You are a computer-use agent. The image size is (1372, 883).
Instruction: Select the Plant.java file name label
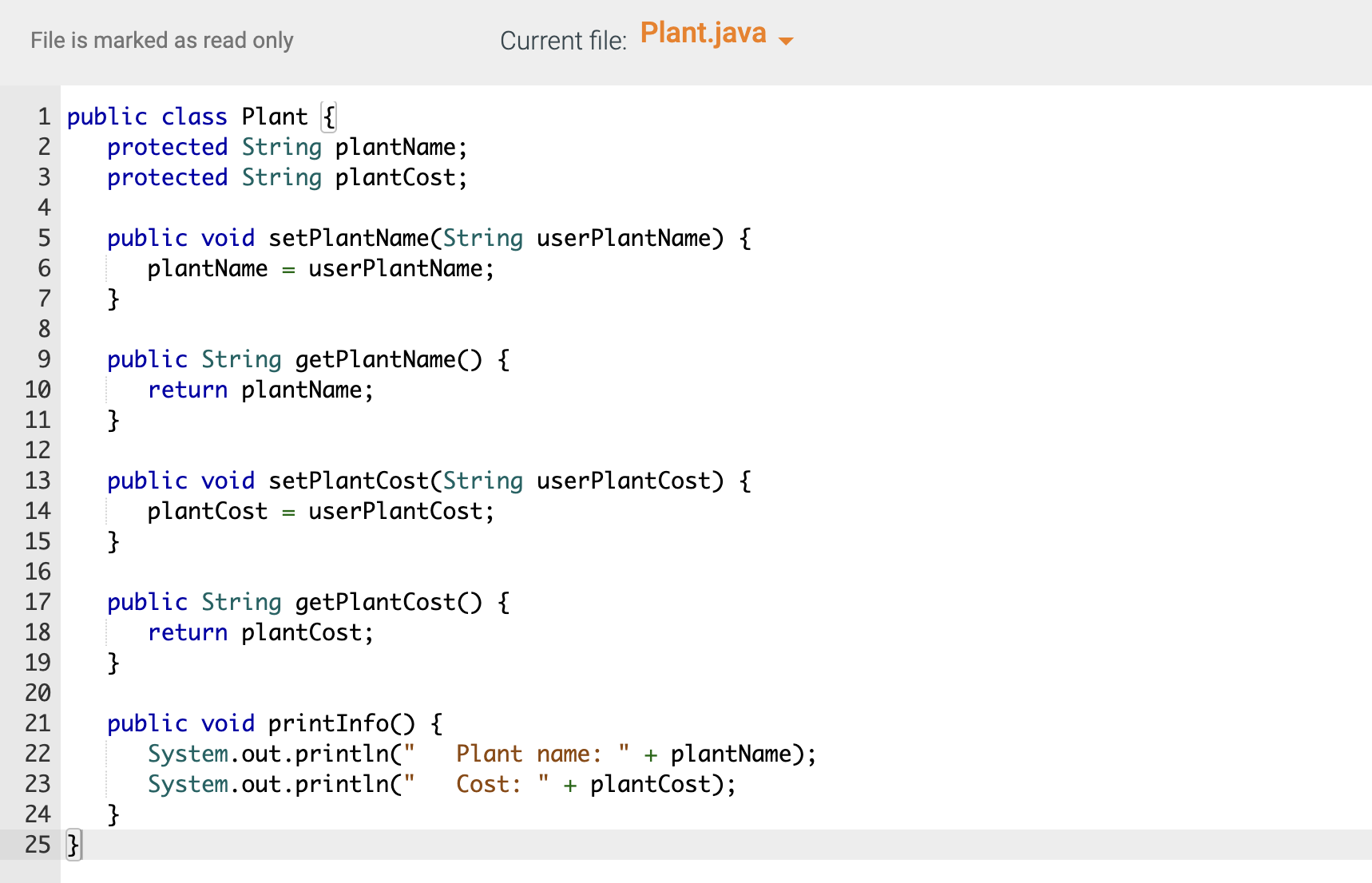(703, 34)
